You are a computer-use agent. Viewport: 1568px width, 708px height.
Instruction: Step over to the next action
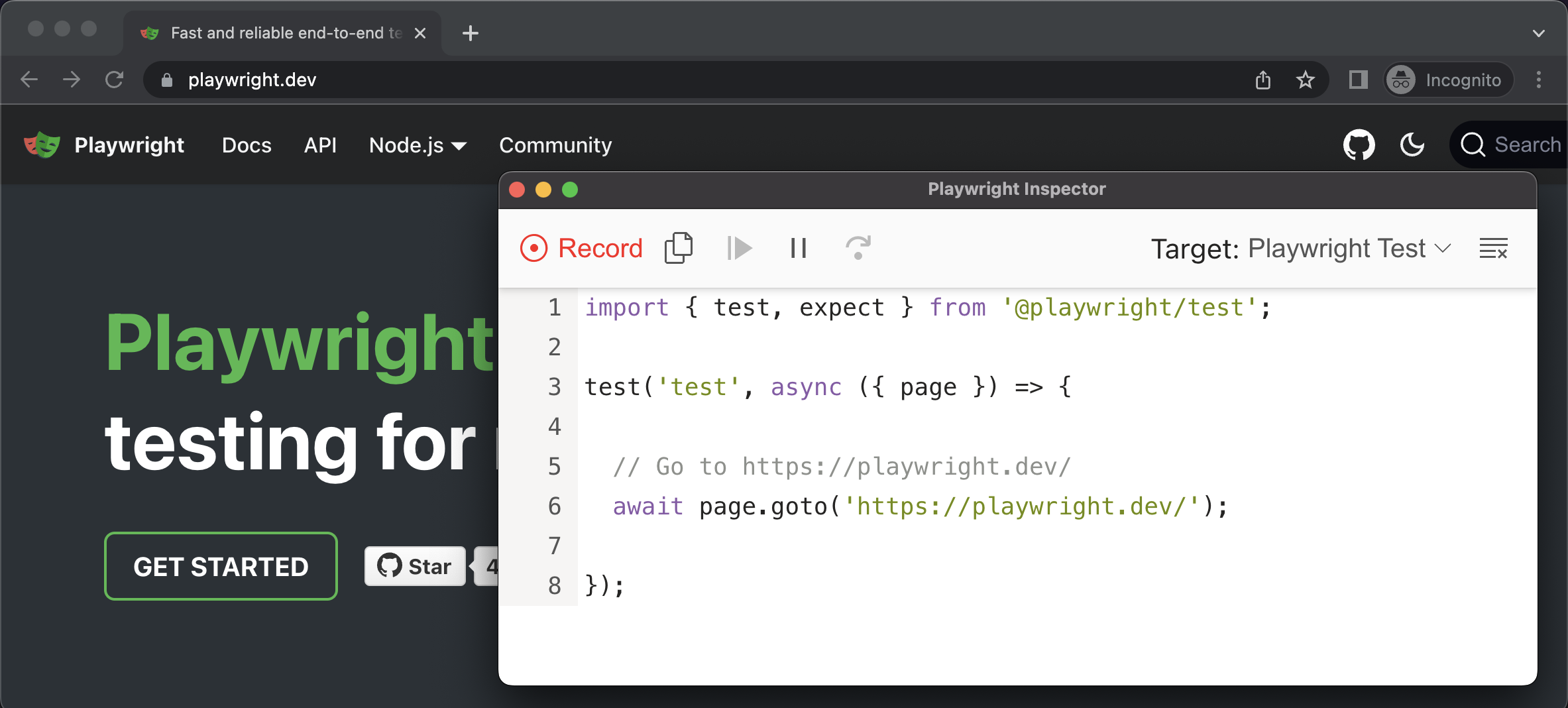click(858, 248)
